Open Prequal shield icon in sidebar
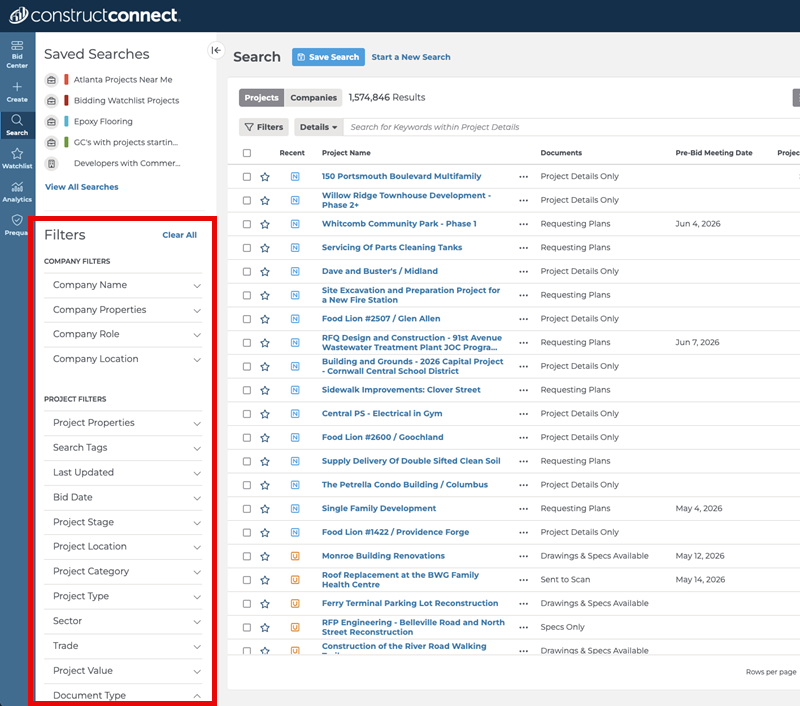The height and width of the screenshot is (706, 800). [x=17, y=220]
